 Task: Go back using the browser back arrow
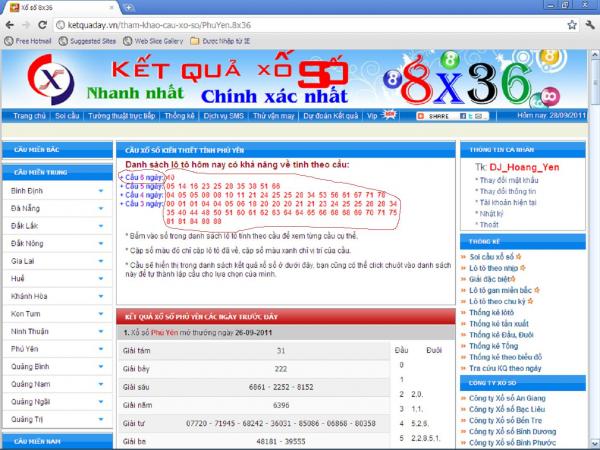[x=10, y=25]
